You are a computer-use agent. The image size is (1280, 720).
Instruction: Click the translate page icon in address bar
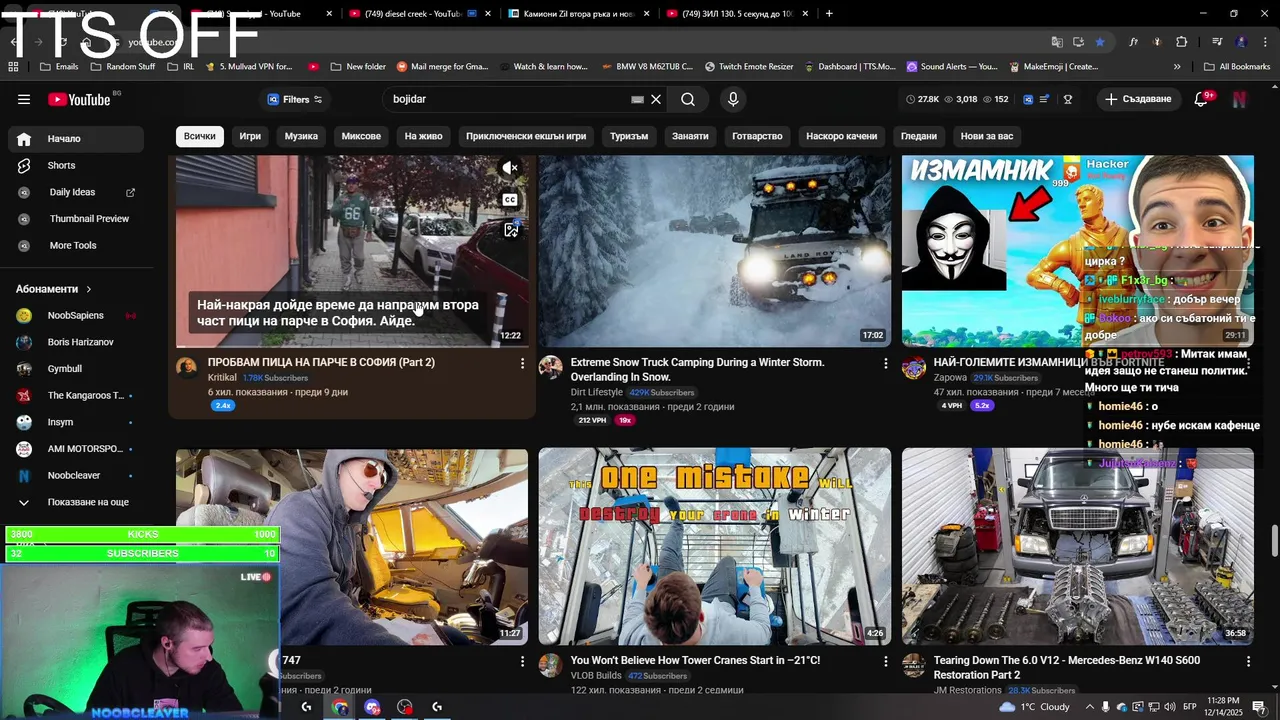pyautogui.click(x=1057, y=42)
